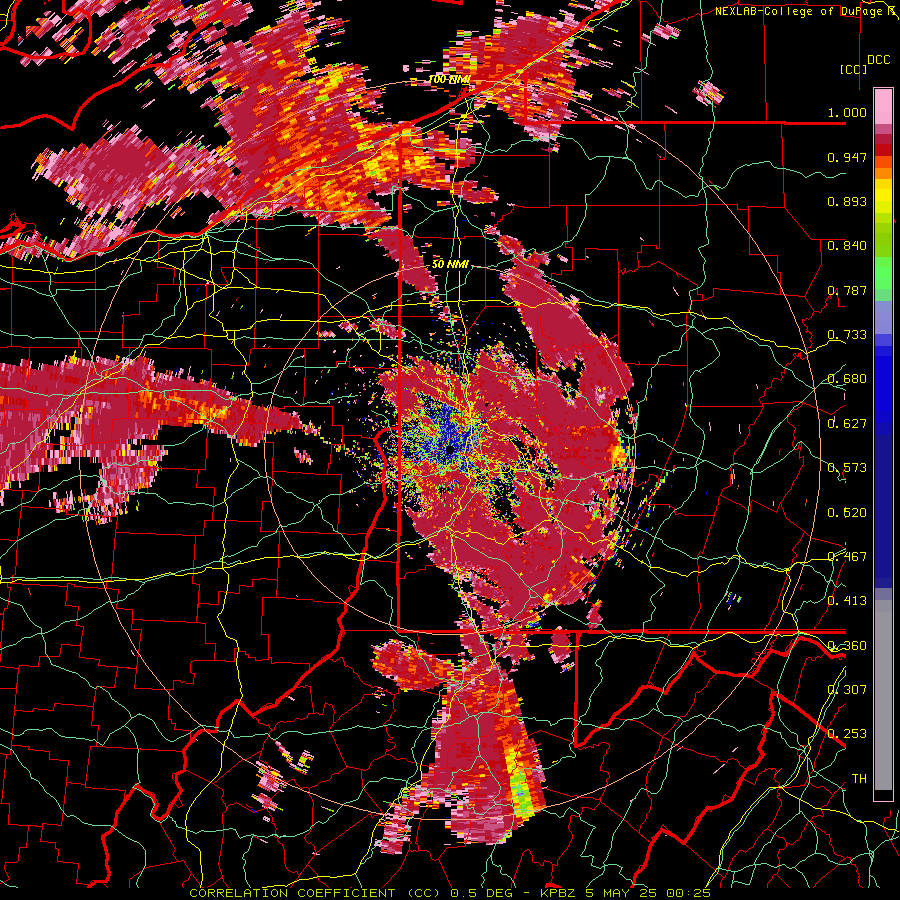The height and width of the screenshot is (900, 900).
Task: Pick the bright green segment of the color bar
Action: point(883,273)
